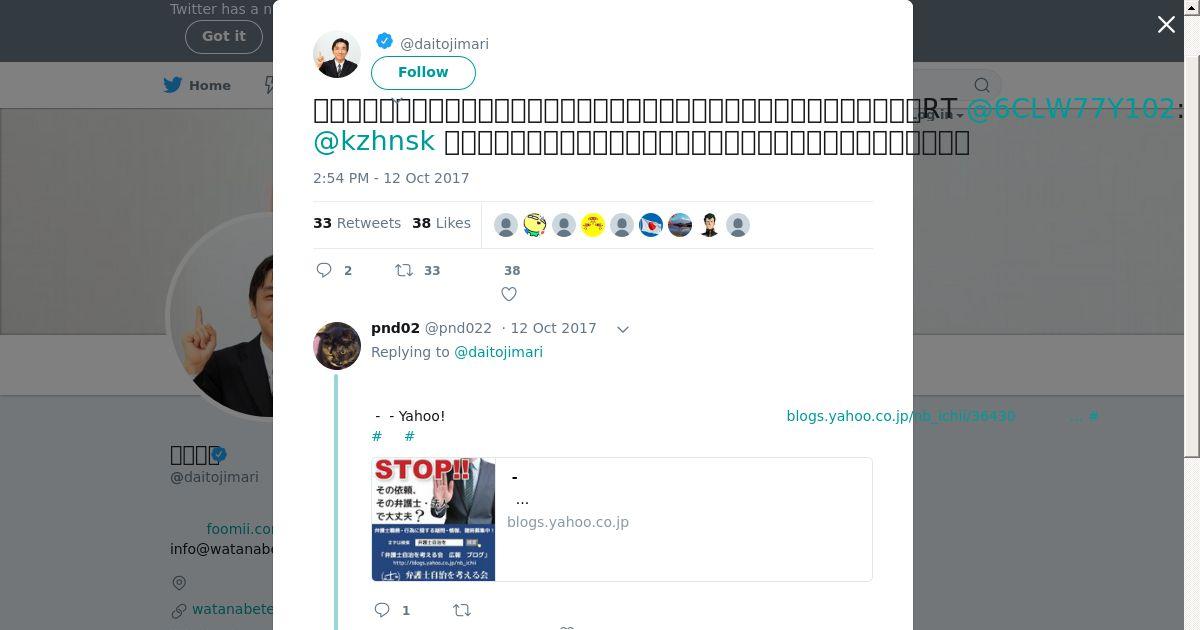Click the search magnifier icon
The width and height of the screenshot is (1200, 630).
pyautogui.click(x=982, y=86)
